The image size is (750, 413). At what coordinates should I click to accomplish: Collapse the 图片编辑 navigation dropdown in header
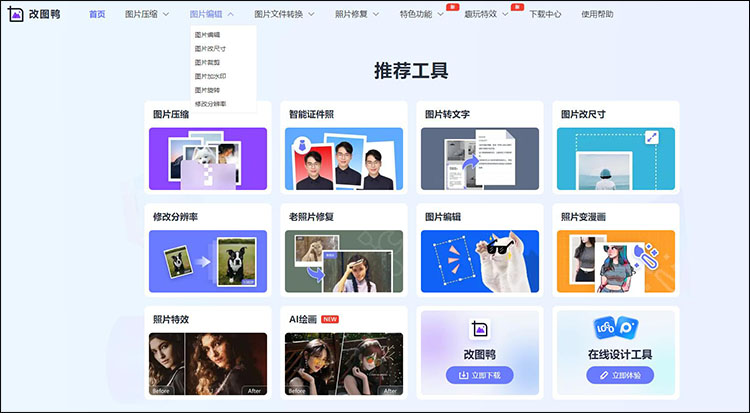point(211,14)
